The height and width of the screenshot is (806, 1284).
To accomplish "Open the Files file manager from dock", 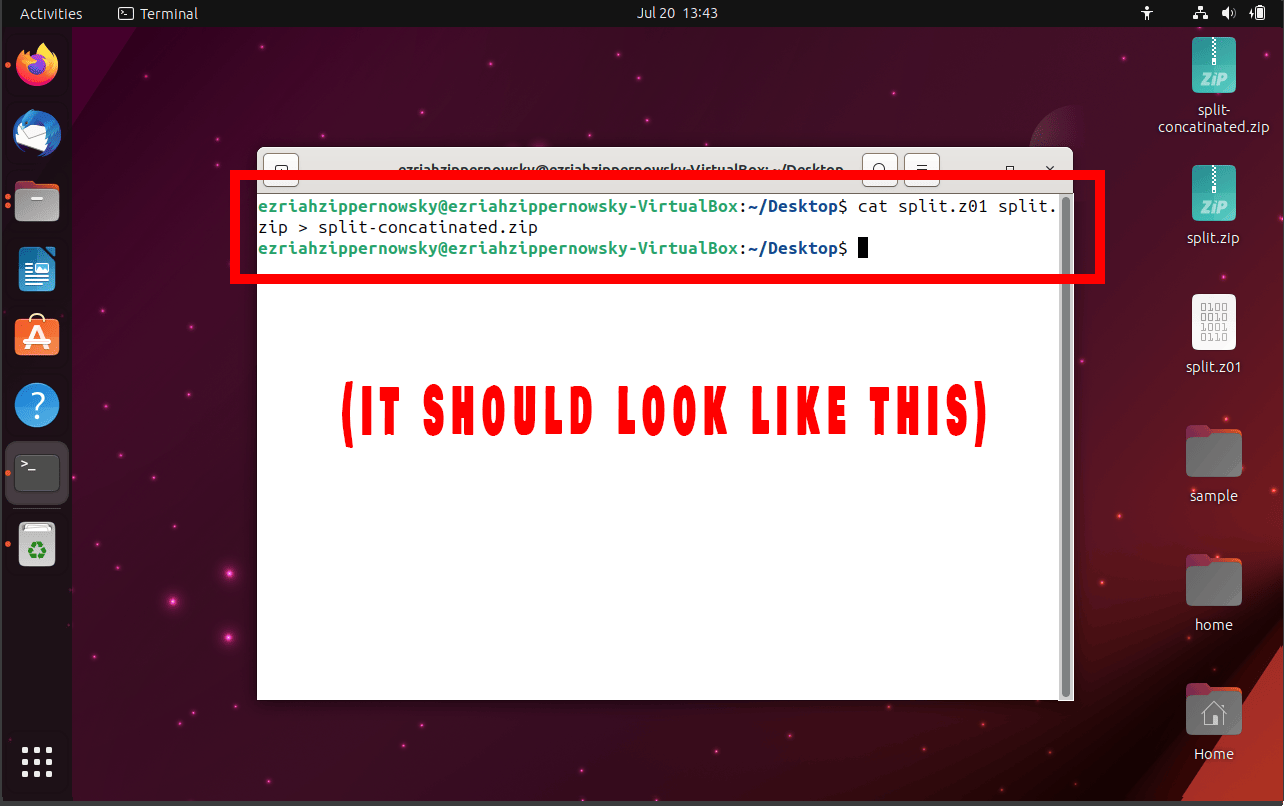I will point(36,201).
